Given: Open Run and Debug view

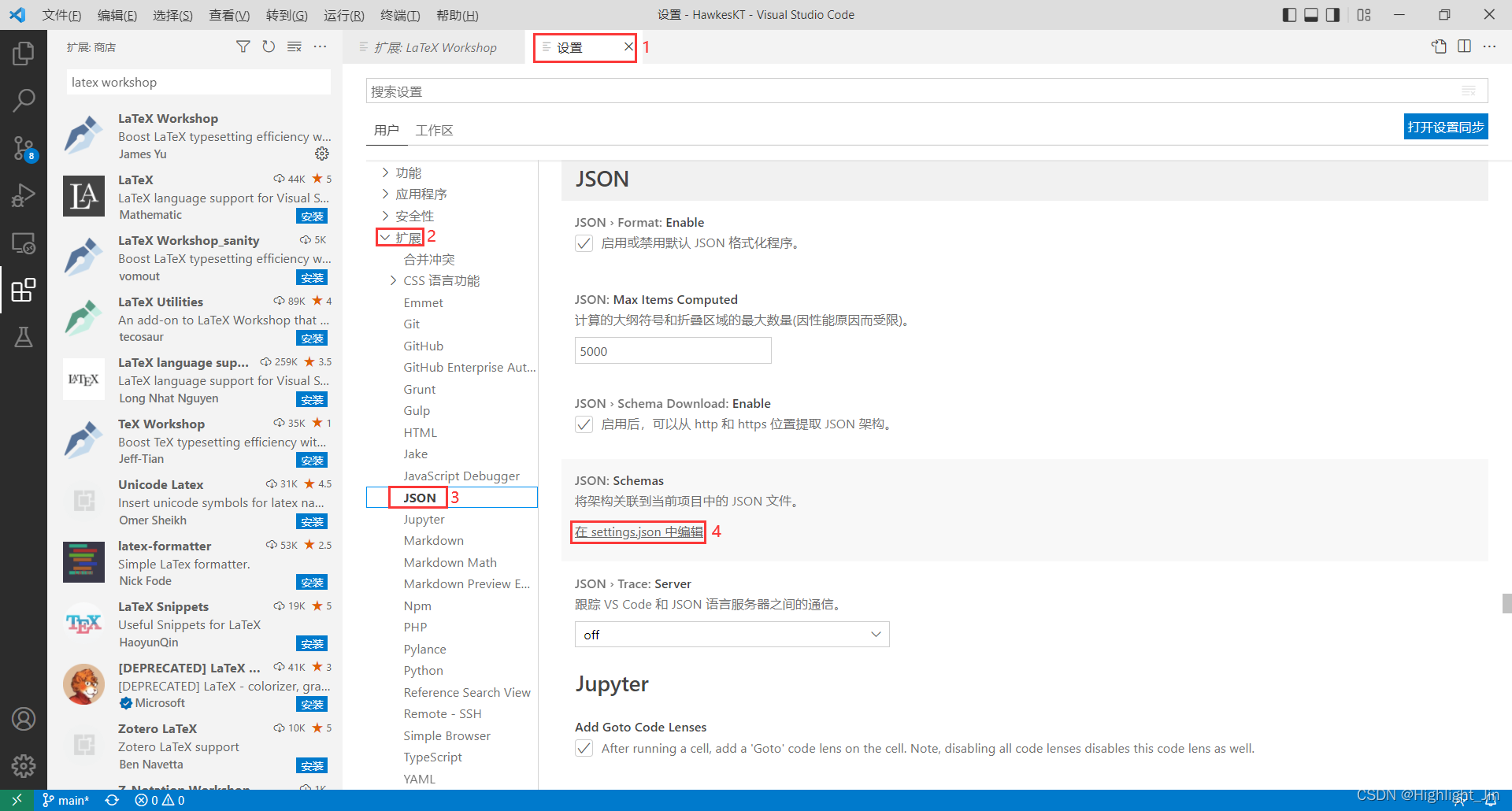Looking at the screenshot, I should click(24, 195).
